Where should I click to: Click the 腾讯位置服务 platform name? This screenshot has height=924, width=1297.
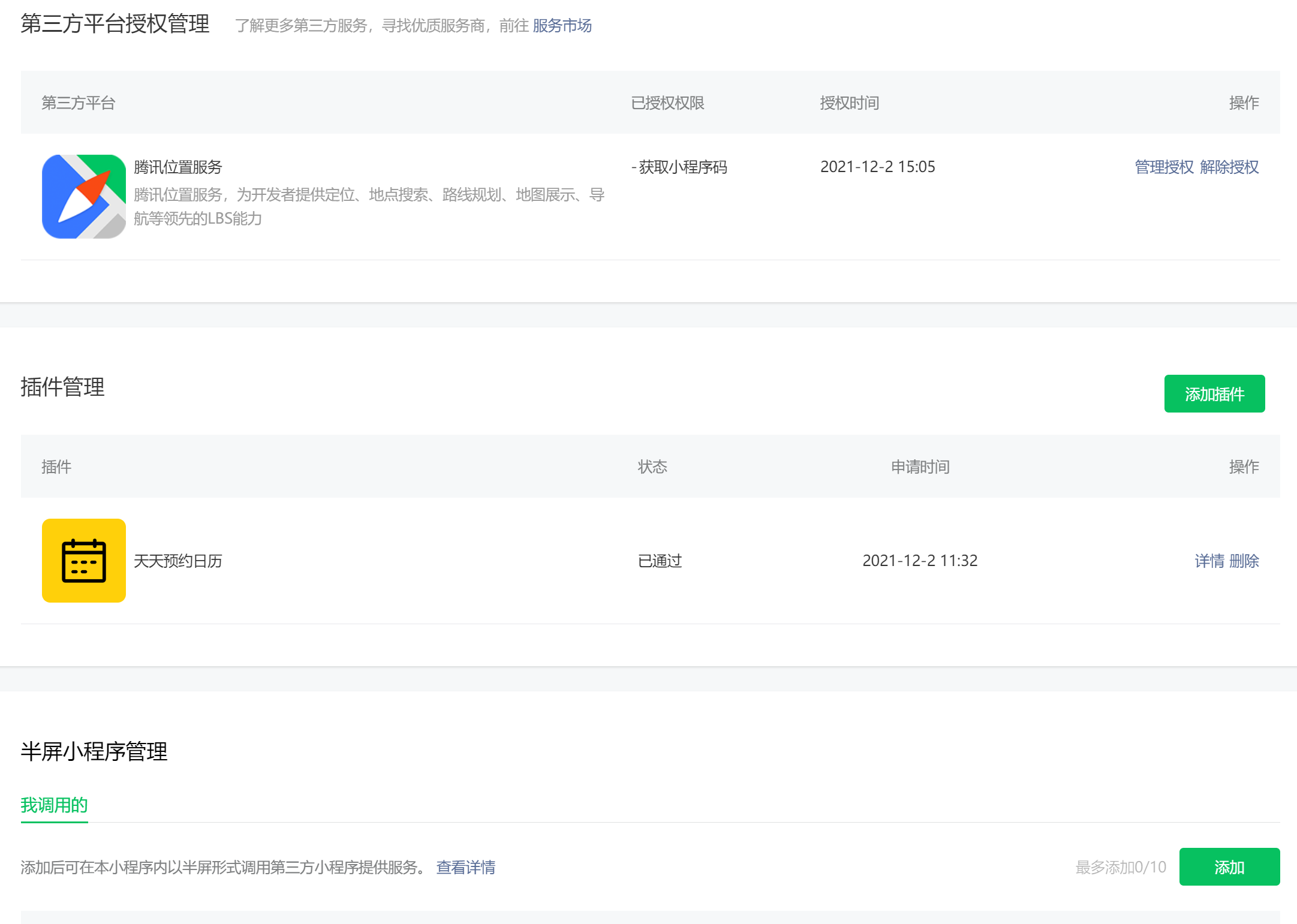coord(177,167)
